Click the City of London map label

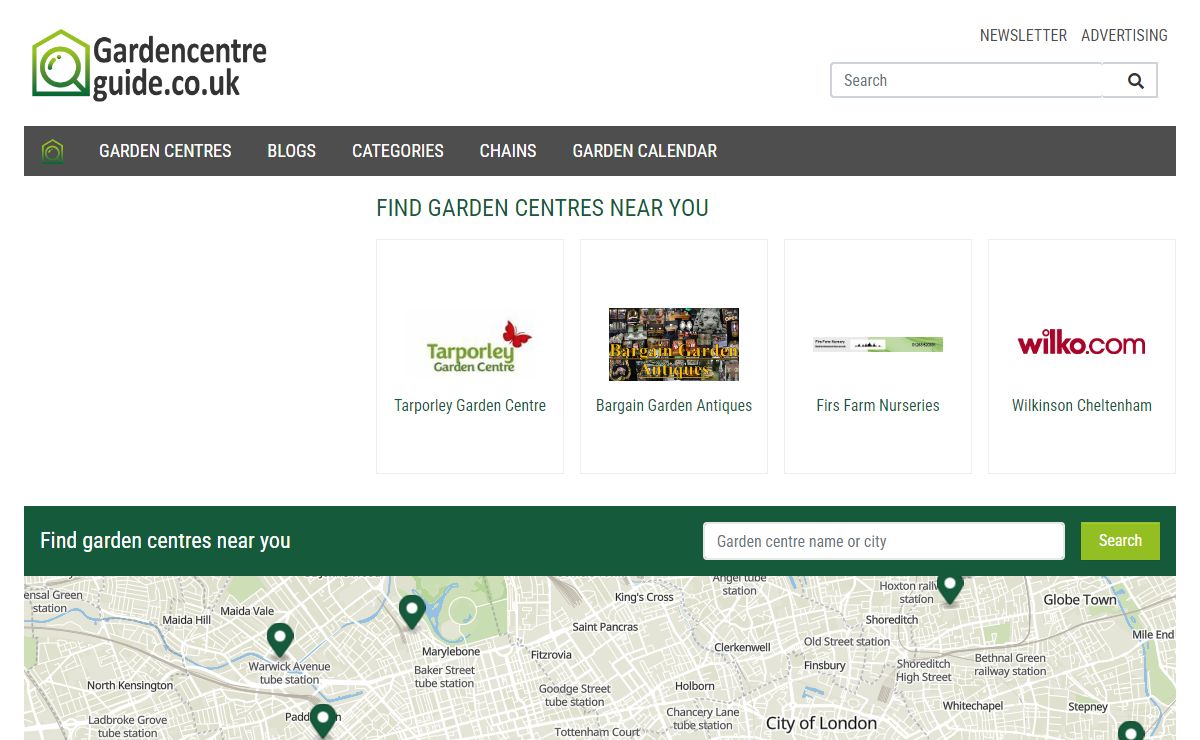click(821, 723)
